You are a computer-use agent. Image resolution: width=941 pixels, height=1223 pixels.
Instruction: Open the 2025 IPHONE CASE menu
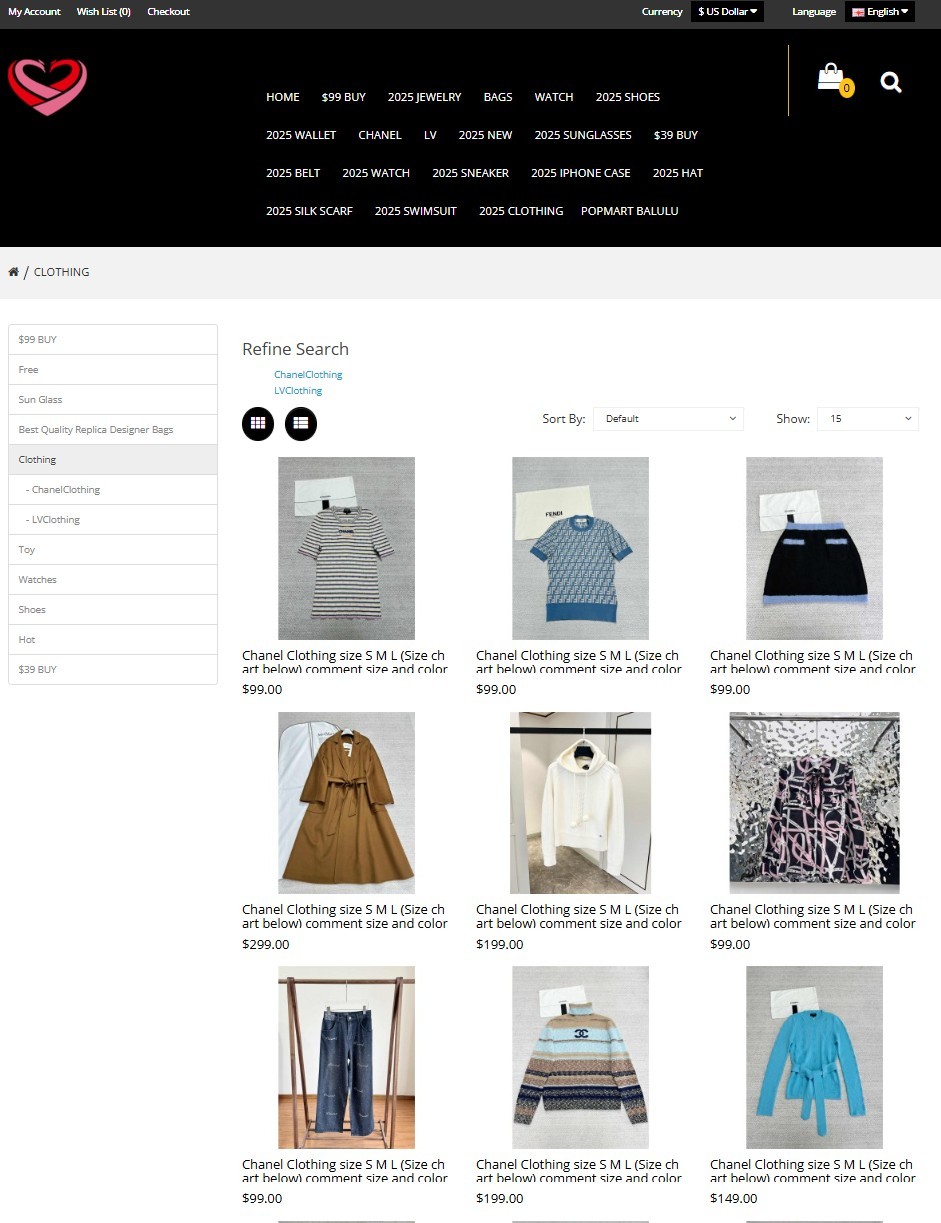[x=581, y=173]
